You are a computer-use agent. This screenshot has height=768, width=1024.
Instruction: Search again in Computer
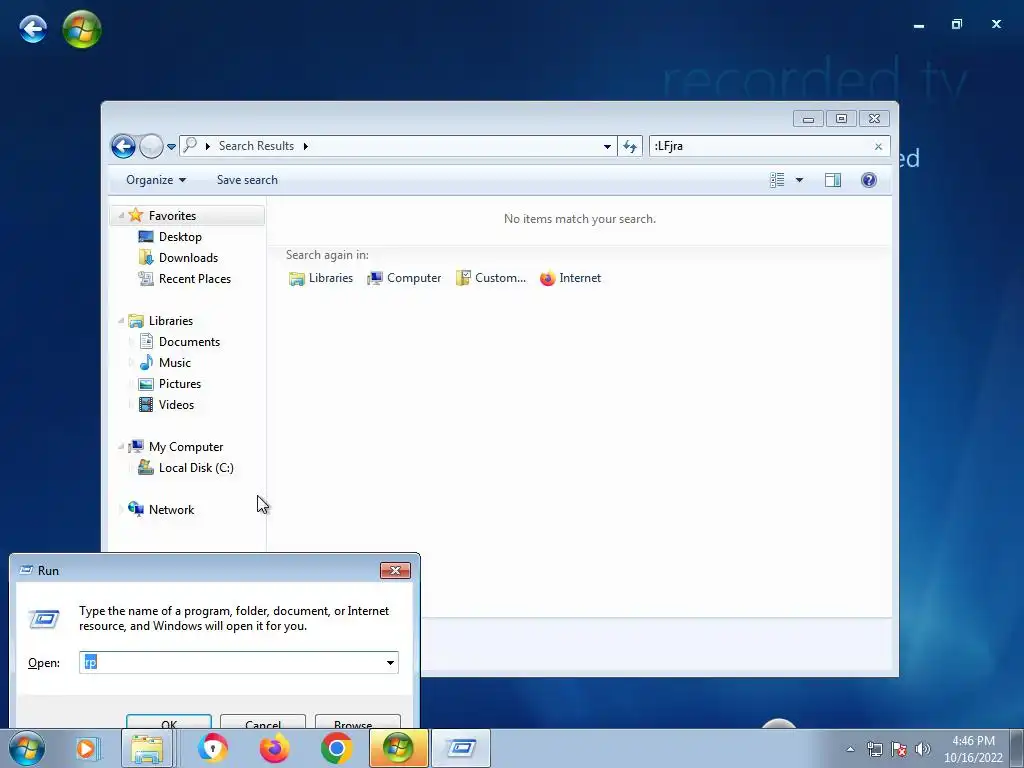(x=404, y=278)
